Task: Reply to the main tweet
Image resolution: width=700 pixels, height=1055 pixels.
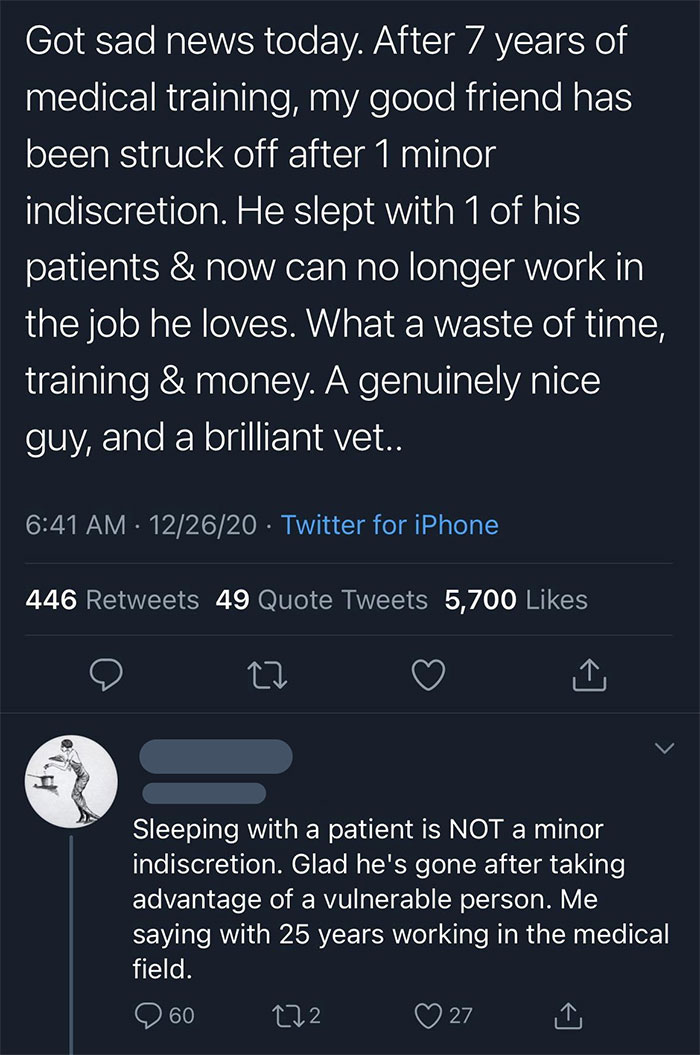Action: 106,675
